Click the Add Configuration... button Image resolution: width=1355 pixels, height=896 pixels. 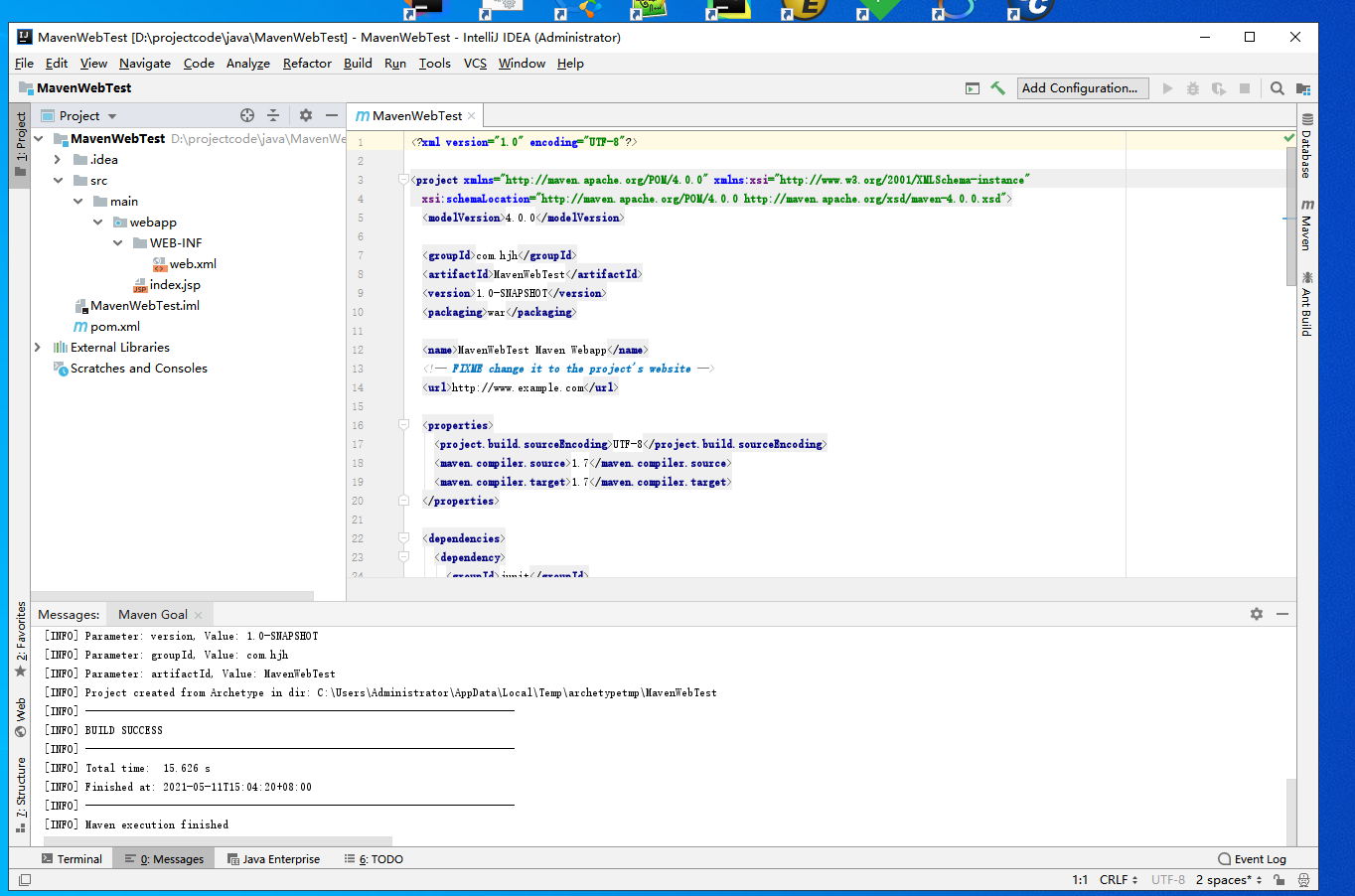coord(1083,88)
